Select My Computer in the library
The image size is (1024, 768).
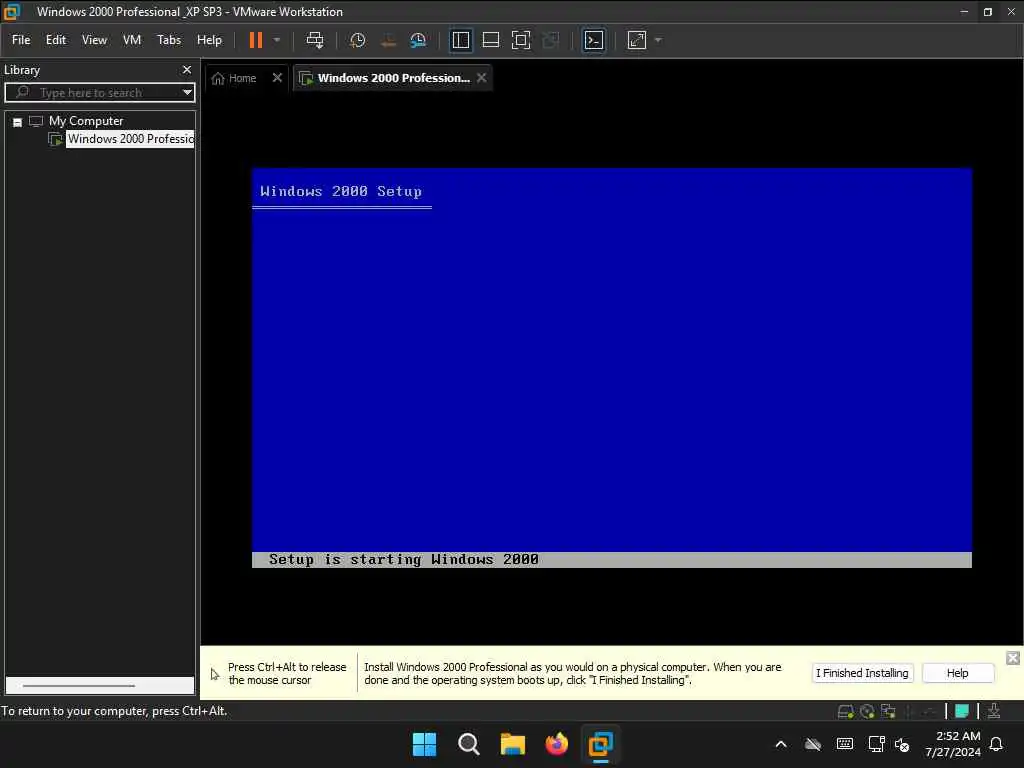(86, 121)
